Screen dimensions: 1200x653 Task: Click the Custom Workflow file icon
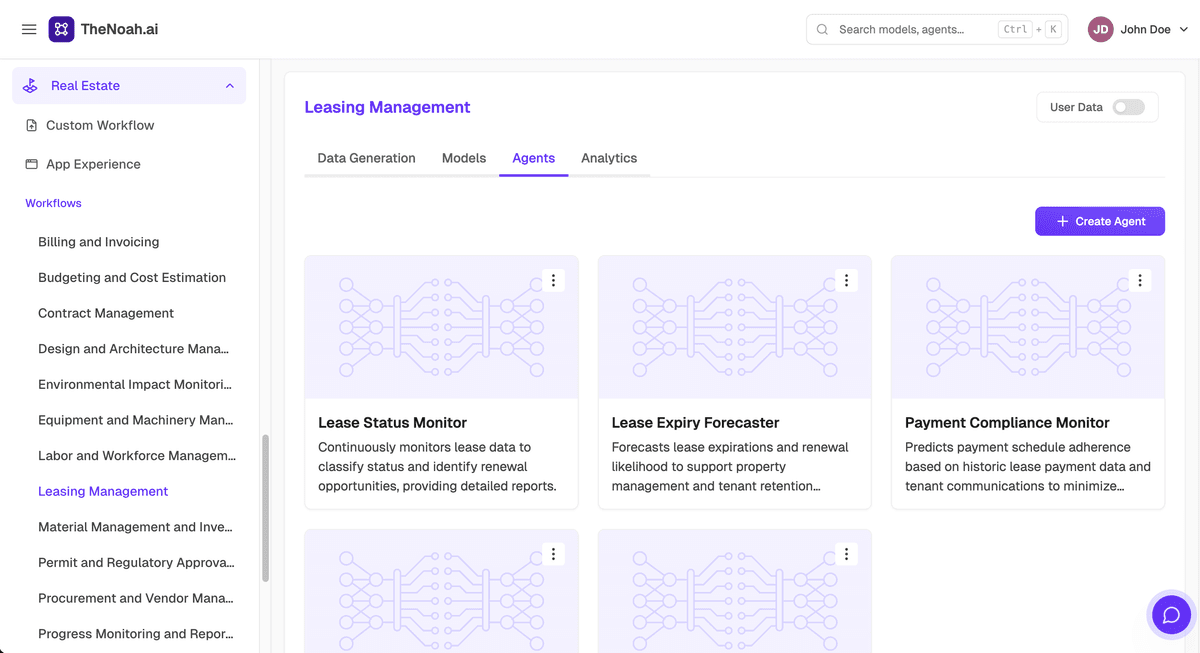pos(31,125)
